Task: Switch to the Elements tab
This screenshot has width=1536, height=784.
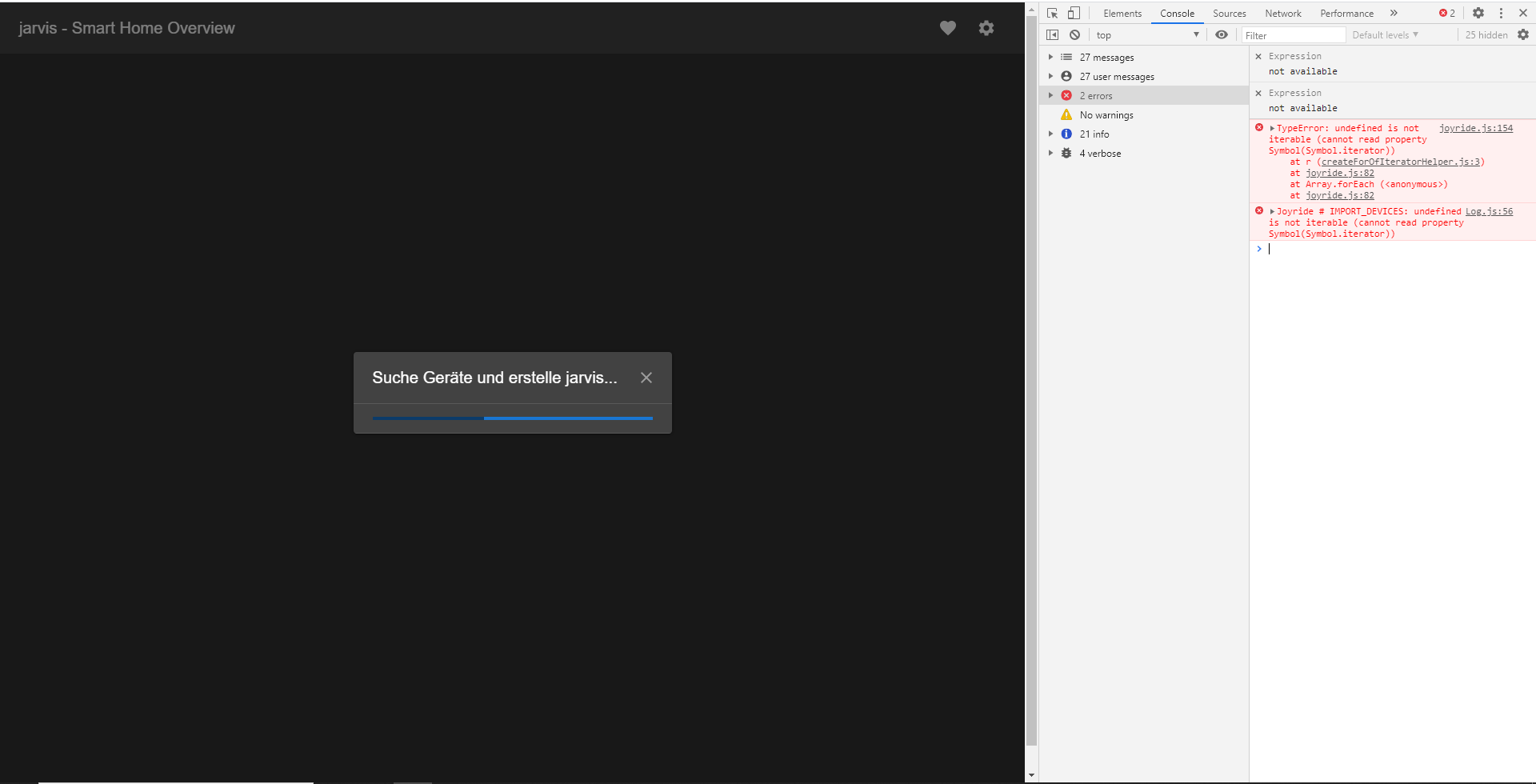Action: tap(1122, 14)
